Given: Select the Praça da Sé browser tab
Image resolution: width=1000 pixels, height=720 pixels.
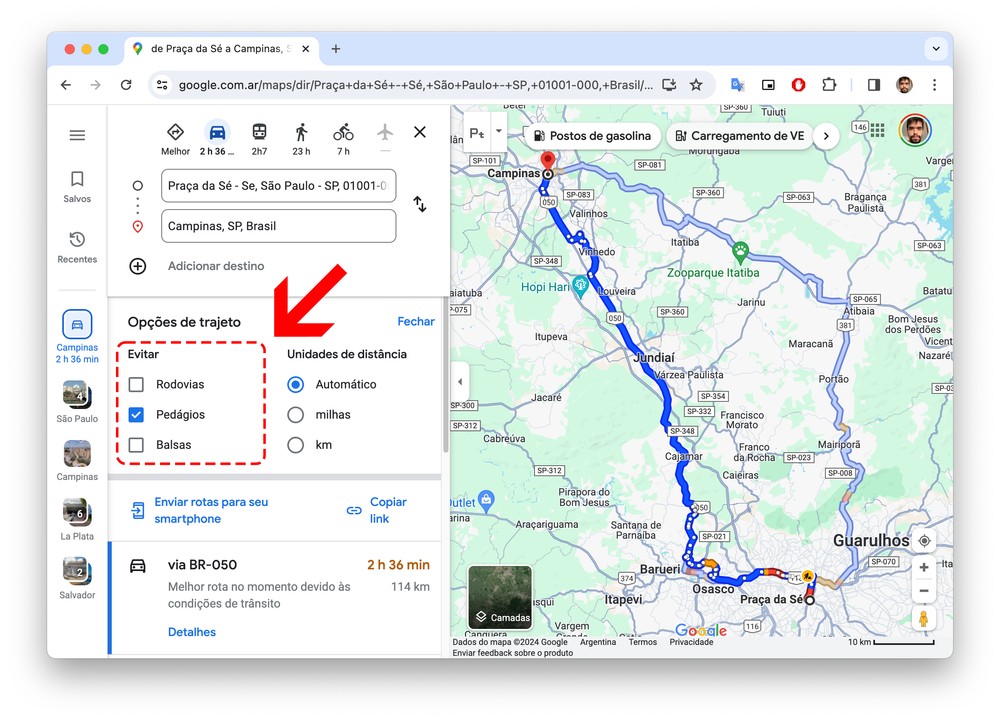Looking at the screenshot, I should (221, 48).
